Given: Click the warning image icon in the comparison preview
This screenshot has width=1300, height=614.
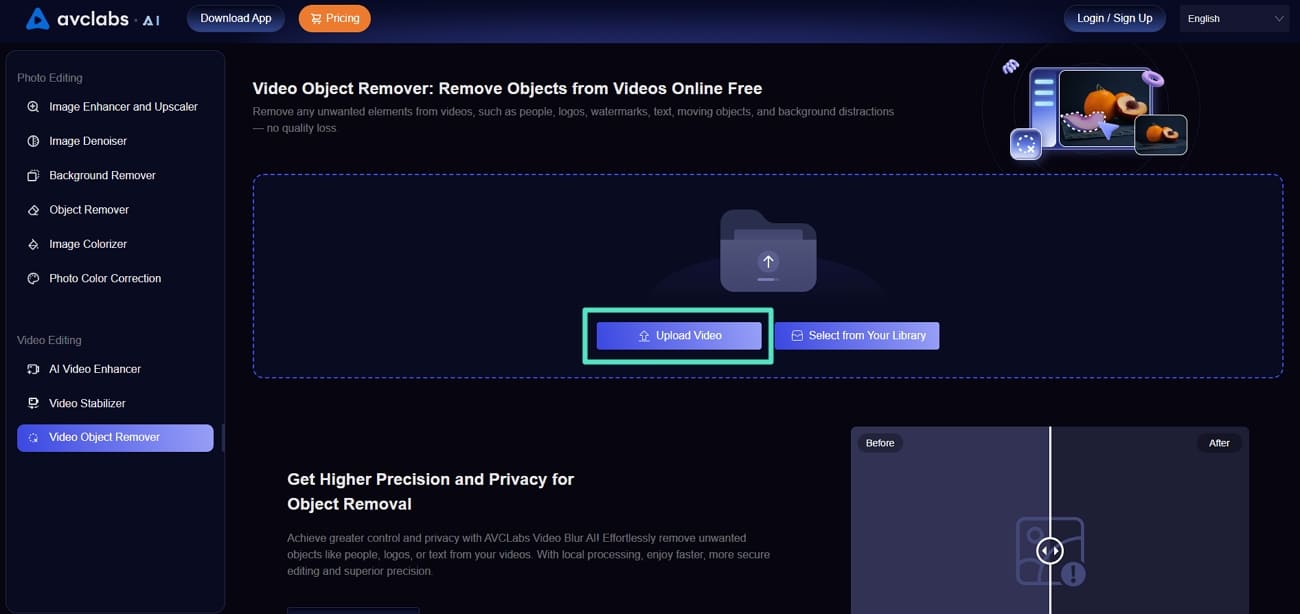Looking at the screenshot, I should pyautogui.click(x=1050, y=551).
